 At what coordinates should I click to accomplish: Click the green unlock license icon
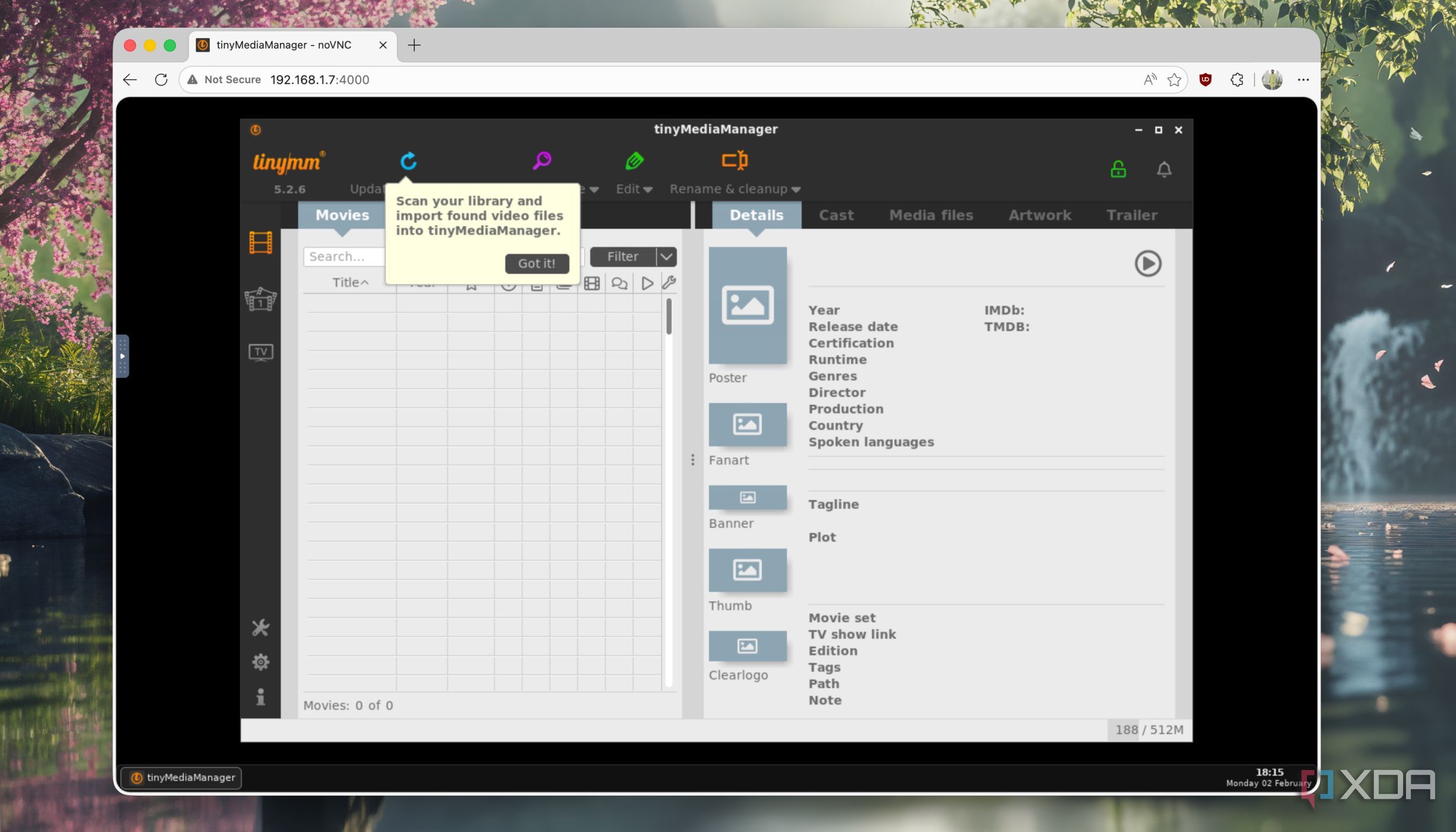click(1118, 169)
